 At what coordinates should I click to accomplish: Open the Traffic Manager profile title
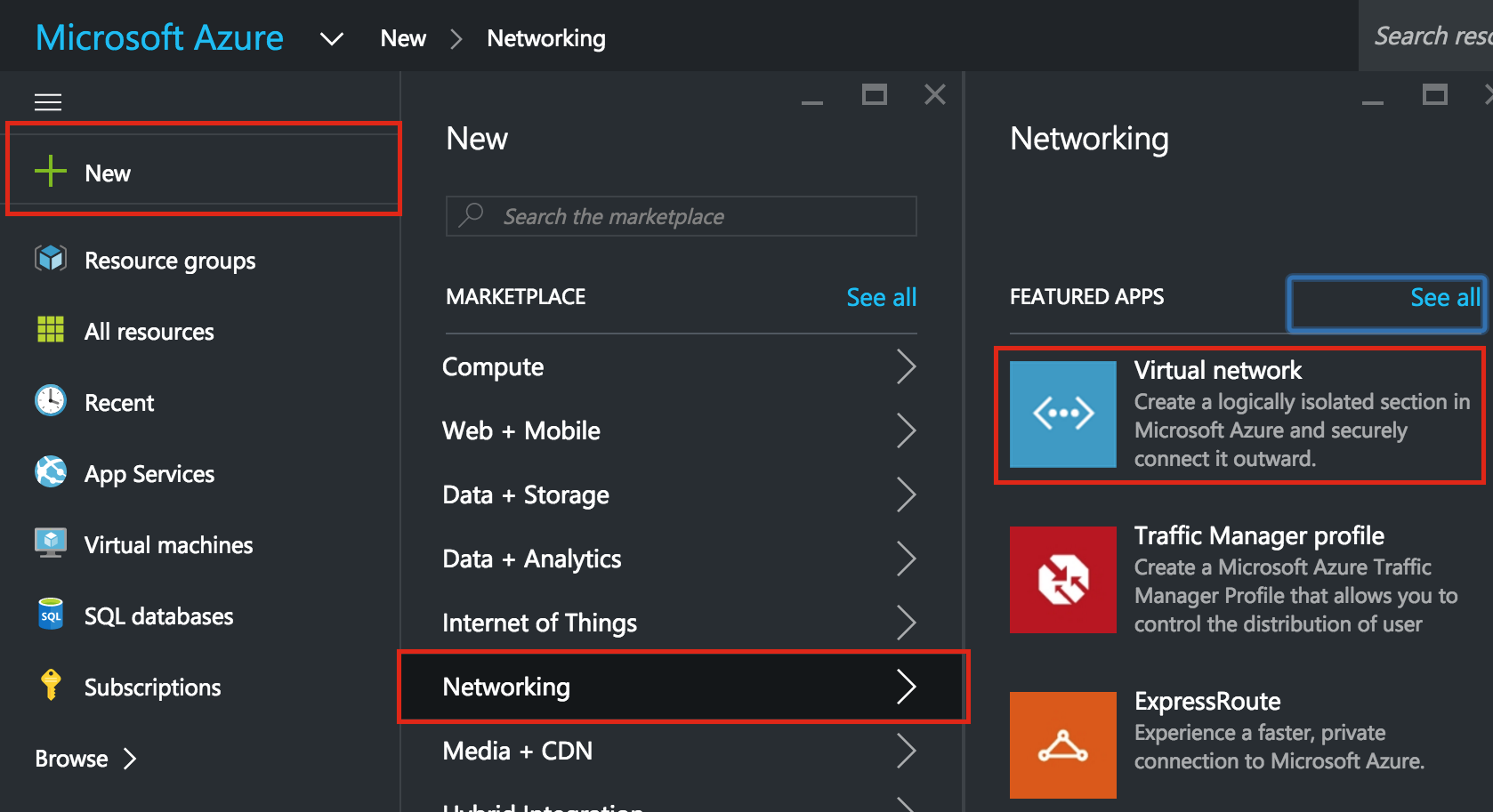click(x=1259, y=535)
